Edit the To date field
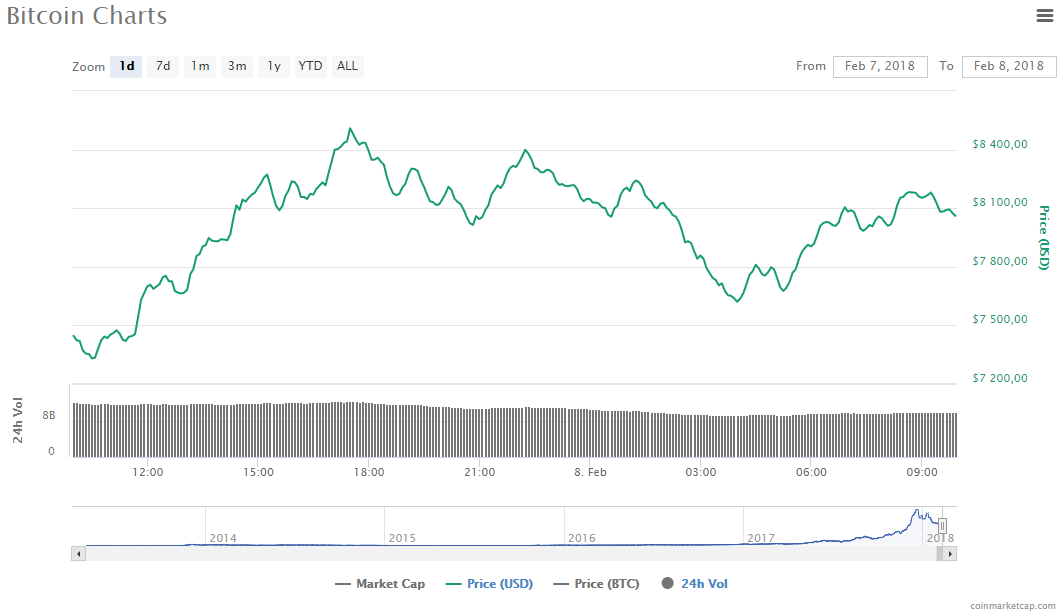 click(x=1009, y=66)
